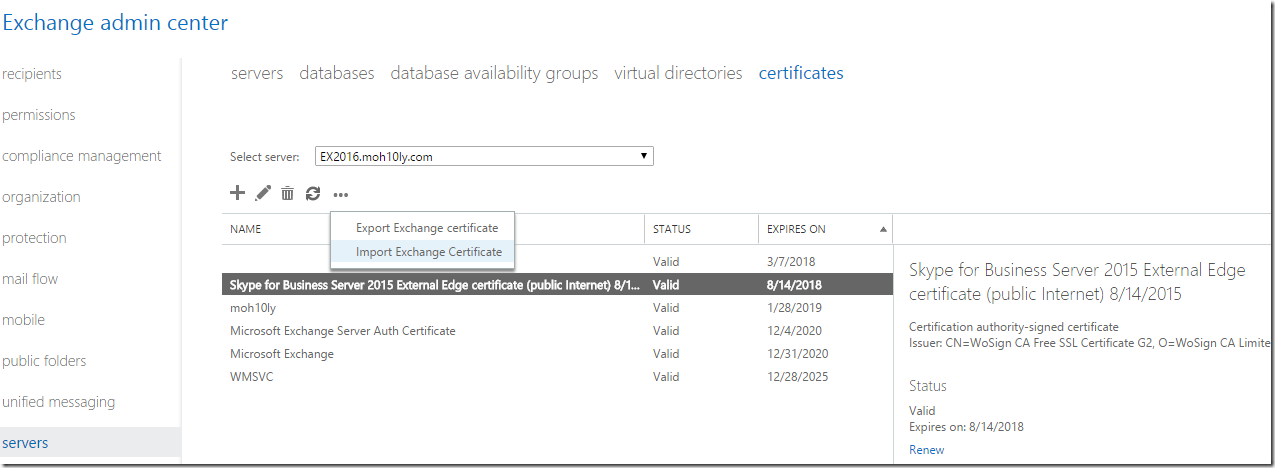Open mail flow section
Image resolution: width=1275 pixels, height=468 pixels.
pyautogui.click(x=30, y=279)
